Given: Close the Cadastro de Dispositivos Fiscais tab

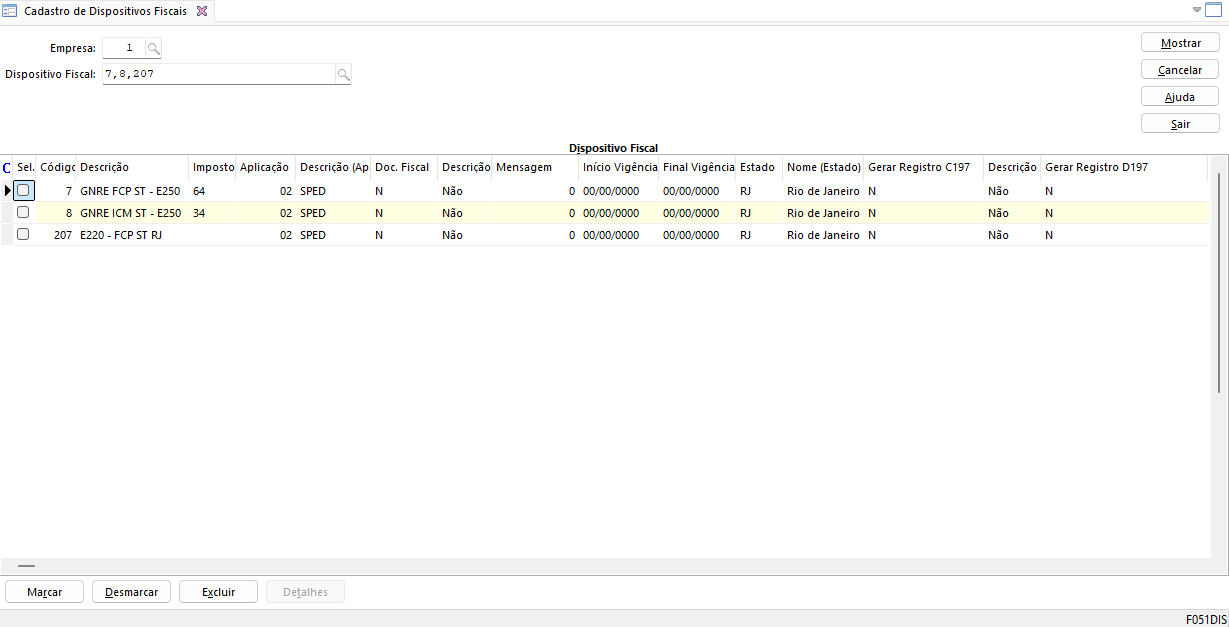Looking at the screenshot, I should [x=201, y=11].
